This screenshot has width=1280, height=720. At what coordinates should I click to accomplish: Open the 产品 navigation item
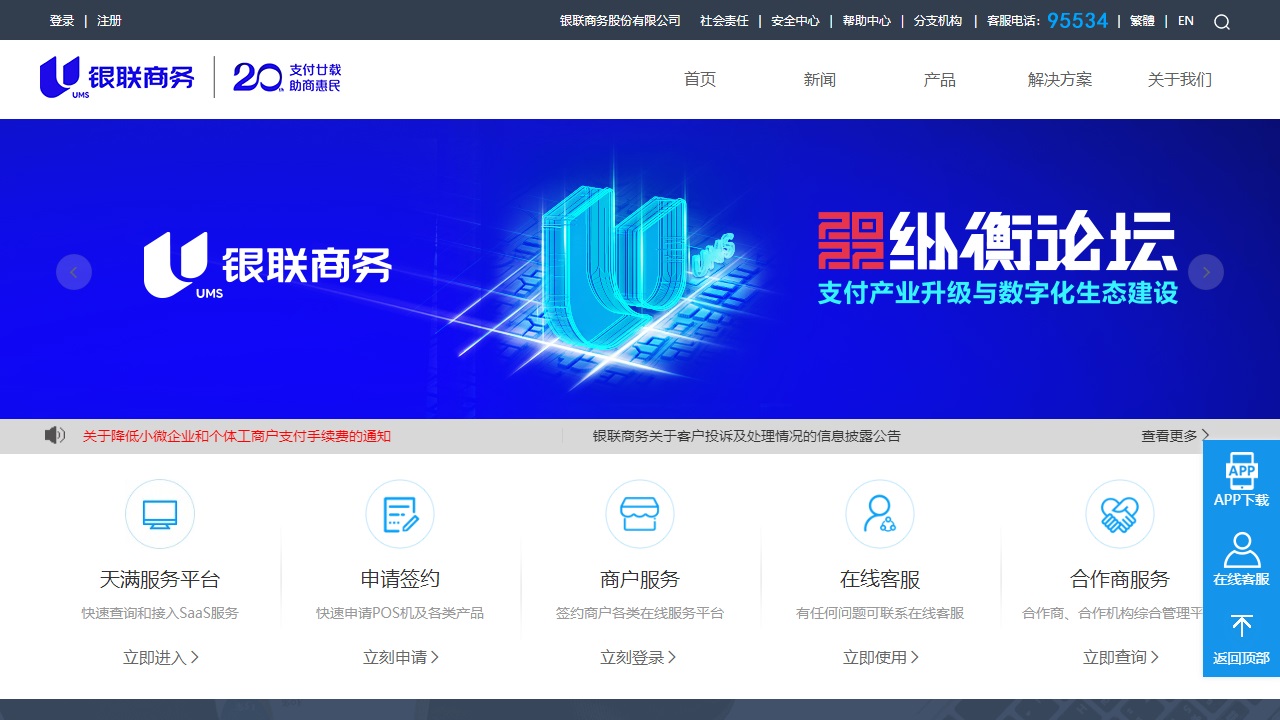[940, 80]
